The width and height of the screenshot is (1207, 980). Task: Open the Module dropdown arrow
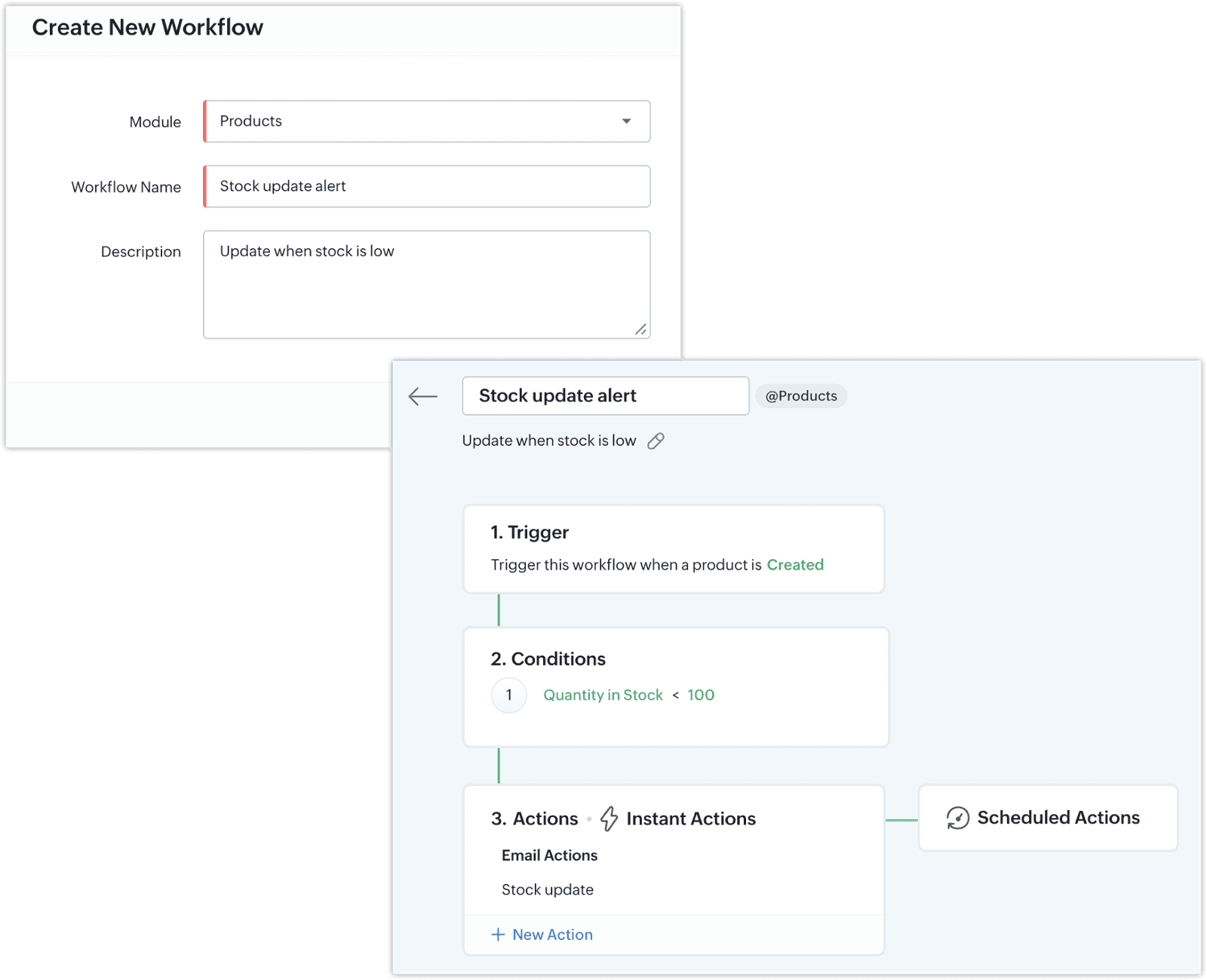tap(626, 121)
